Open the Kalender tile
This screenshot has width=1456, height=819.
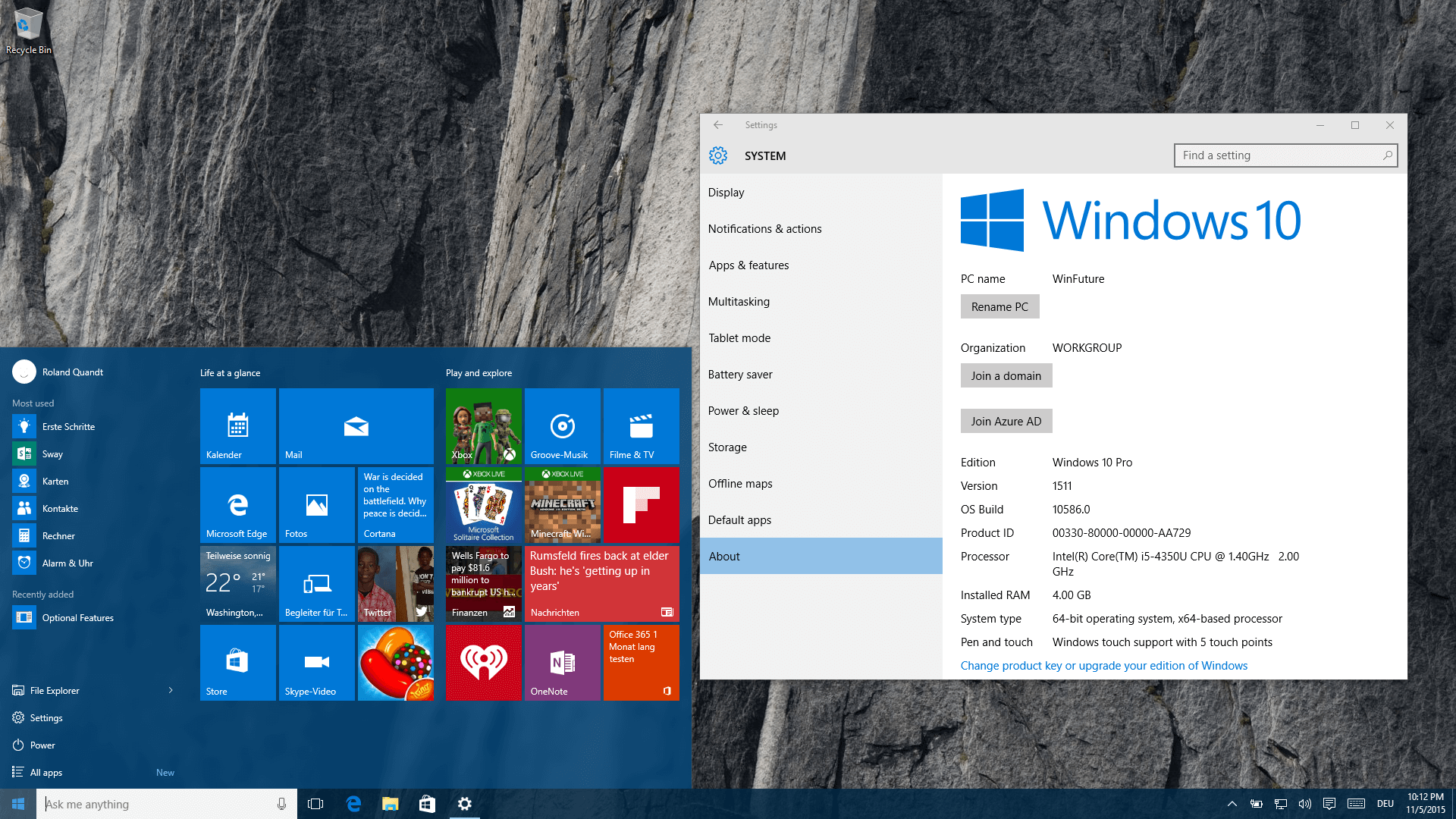[237, 426]
